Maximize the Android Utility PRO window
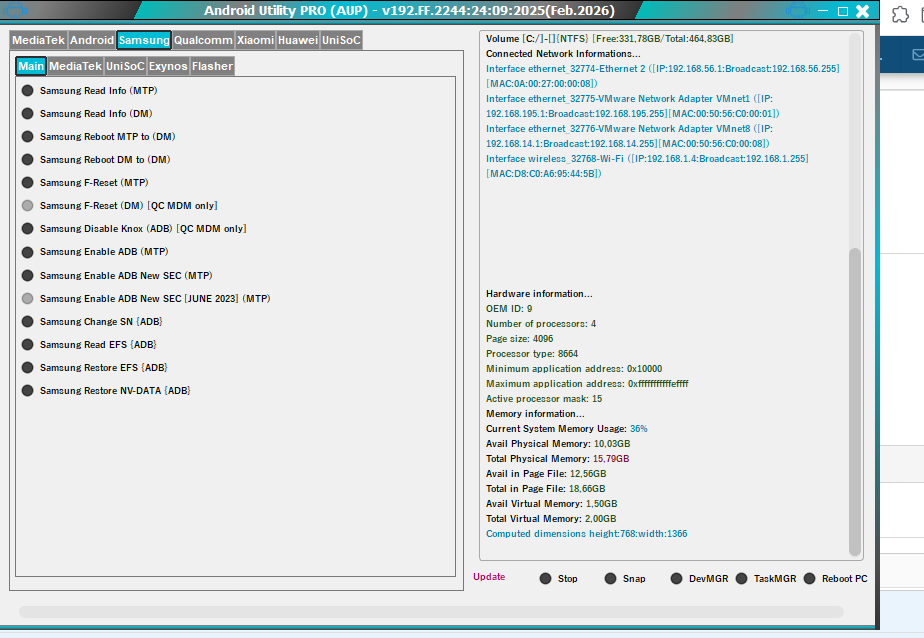924x638 pixels. point(843,11)
